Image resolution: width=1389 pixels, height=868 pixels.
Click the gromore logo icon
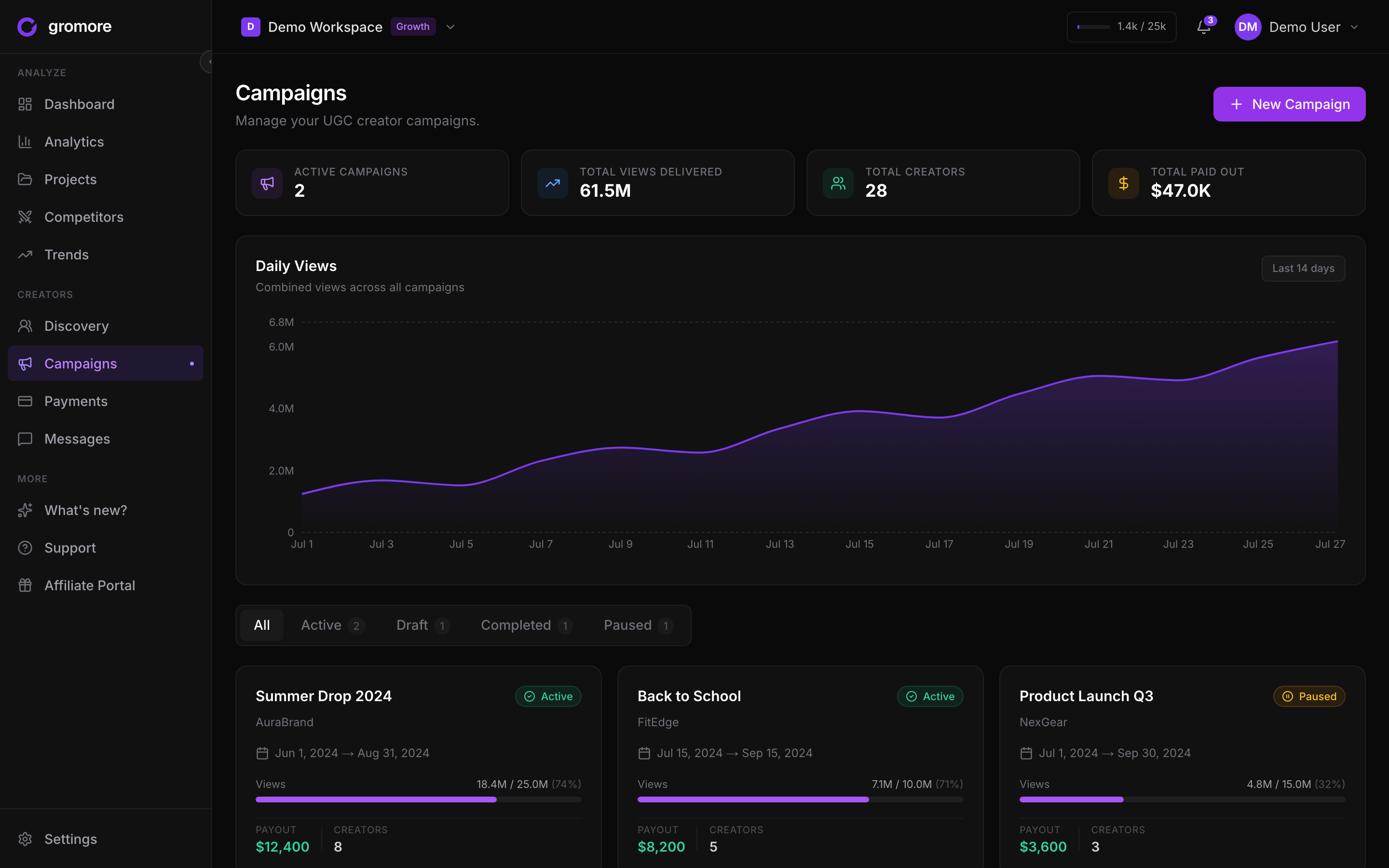coord(27,27)
